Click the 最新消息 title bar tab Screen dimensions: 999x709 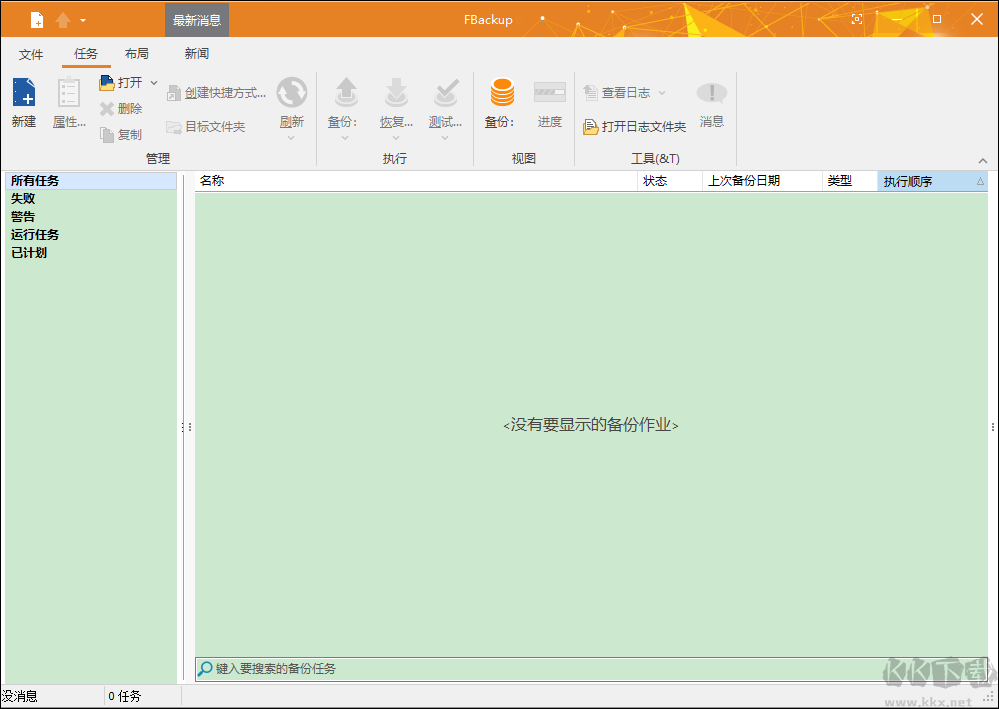197,20
